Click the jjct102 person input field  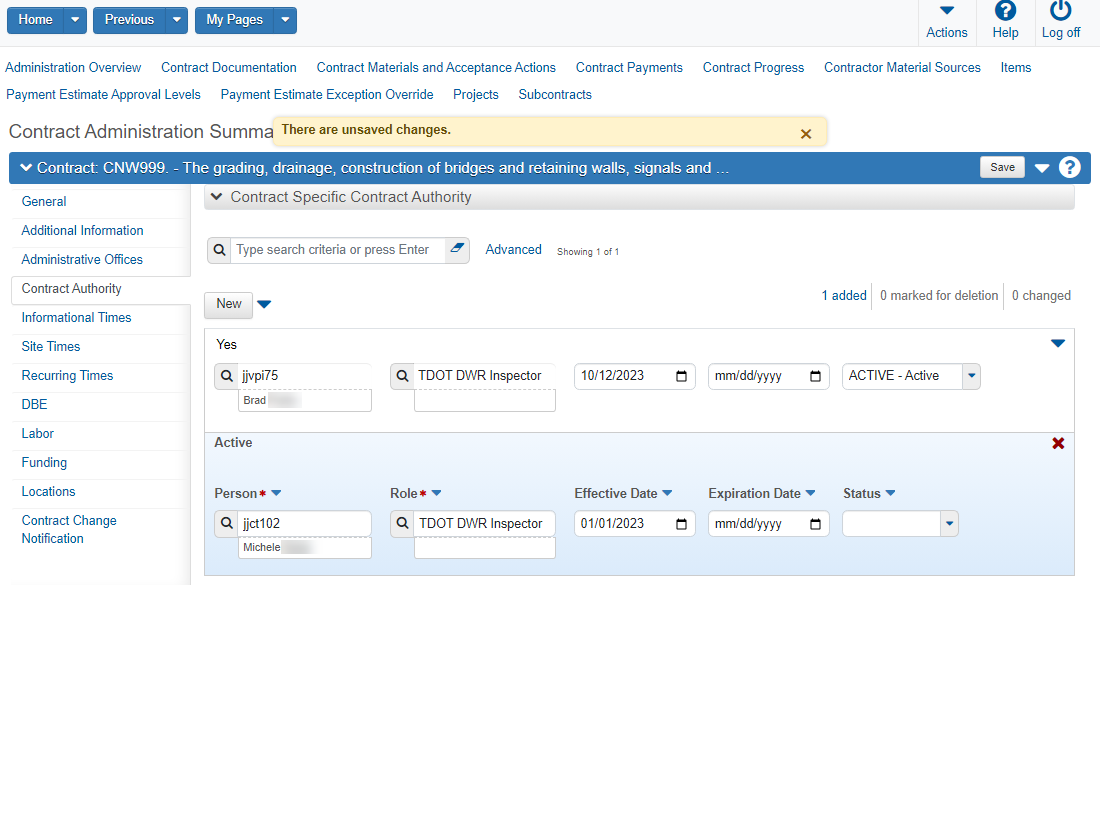pyautogui.click(x=304, y=524)
